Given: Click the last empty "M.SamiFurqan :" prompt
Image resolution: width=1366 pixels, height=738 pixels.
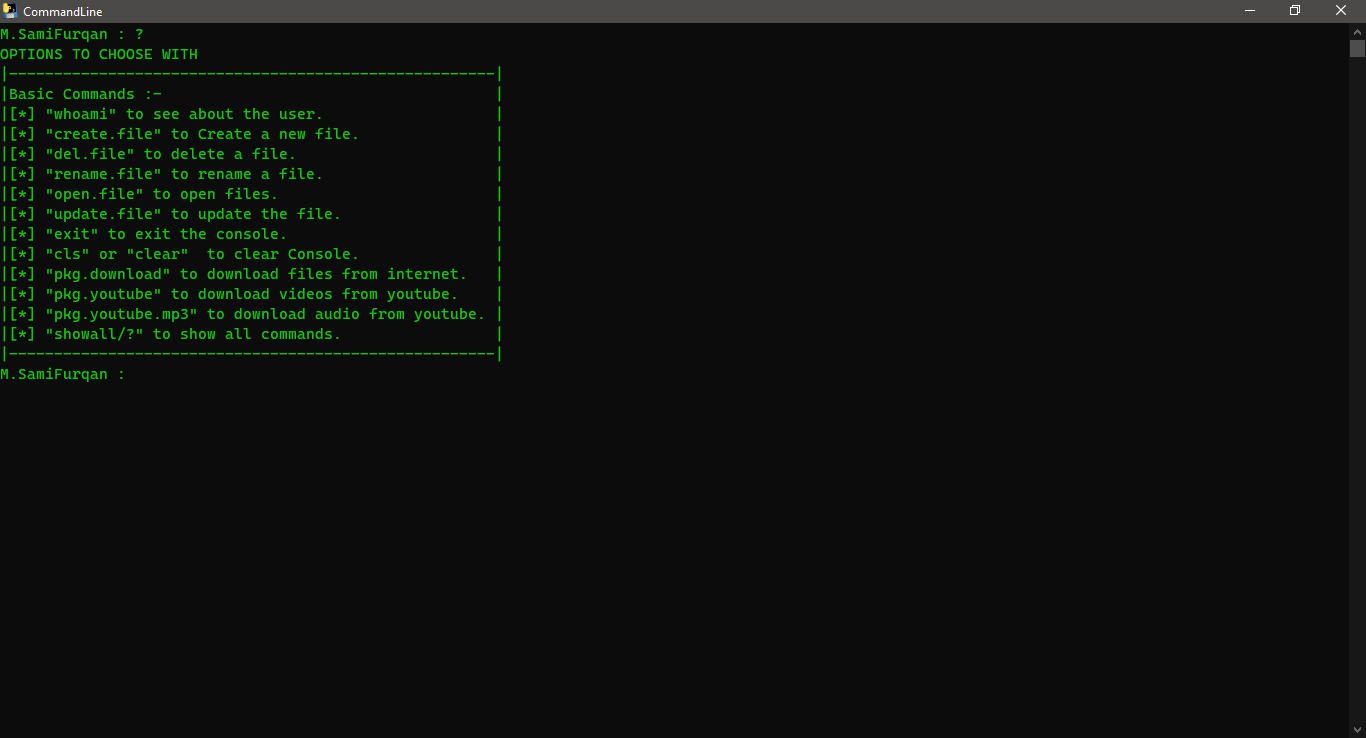Looking at the screenshot, I should pos(63,374).
